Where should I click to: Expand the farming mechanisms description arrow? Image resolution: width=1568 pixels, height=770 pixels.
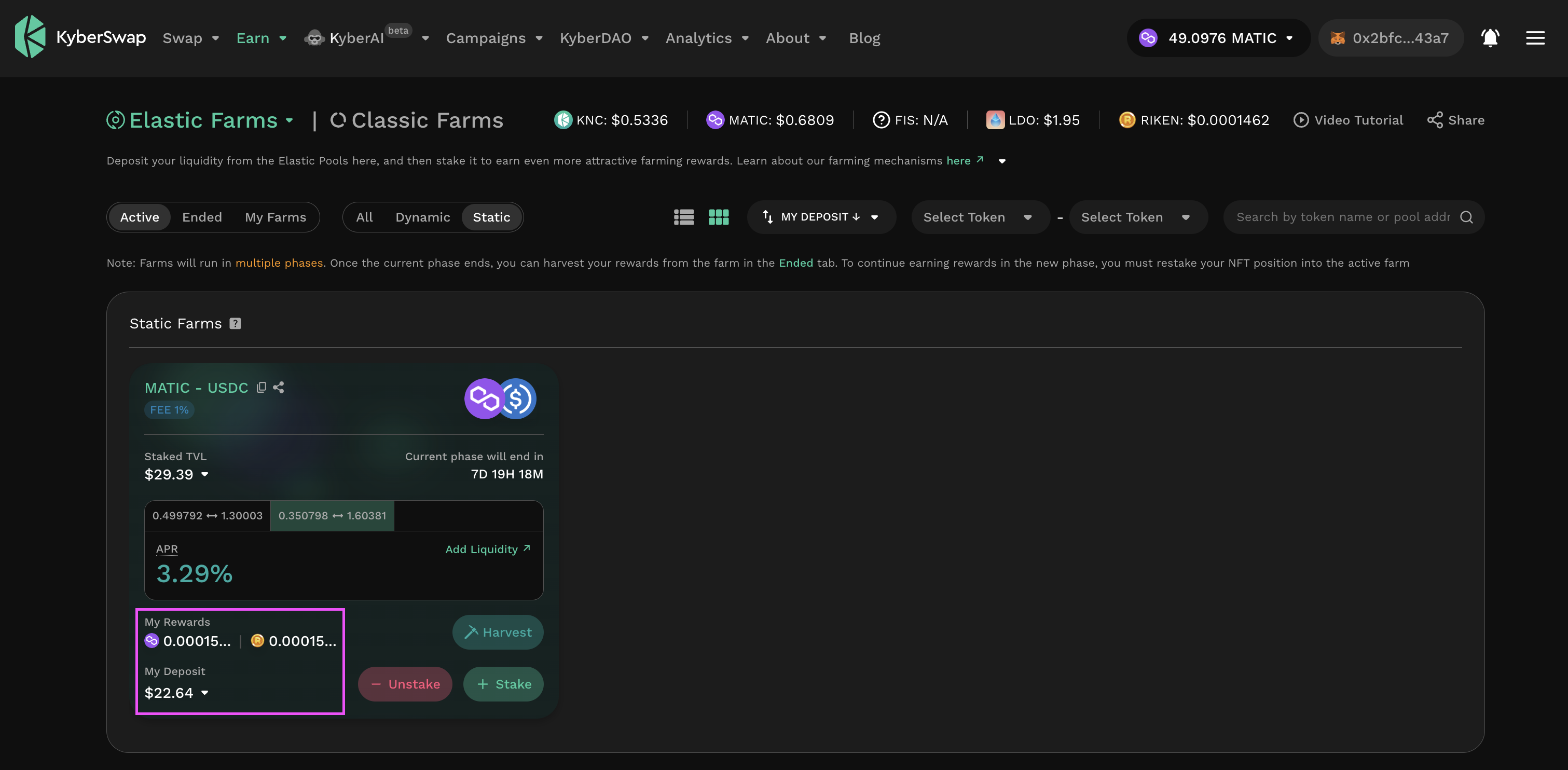click(x=1002, y=161)
